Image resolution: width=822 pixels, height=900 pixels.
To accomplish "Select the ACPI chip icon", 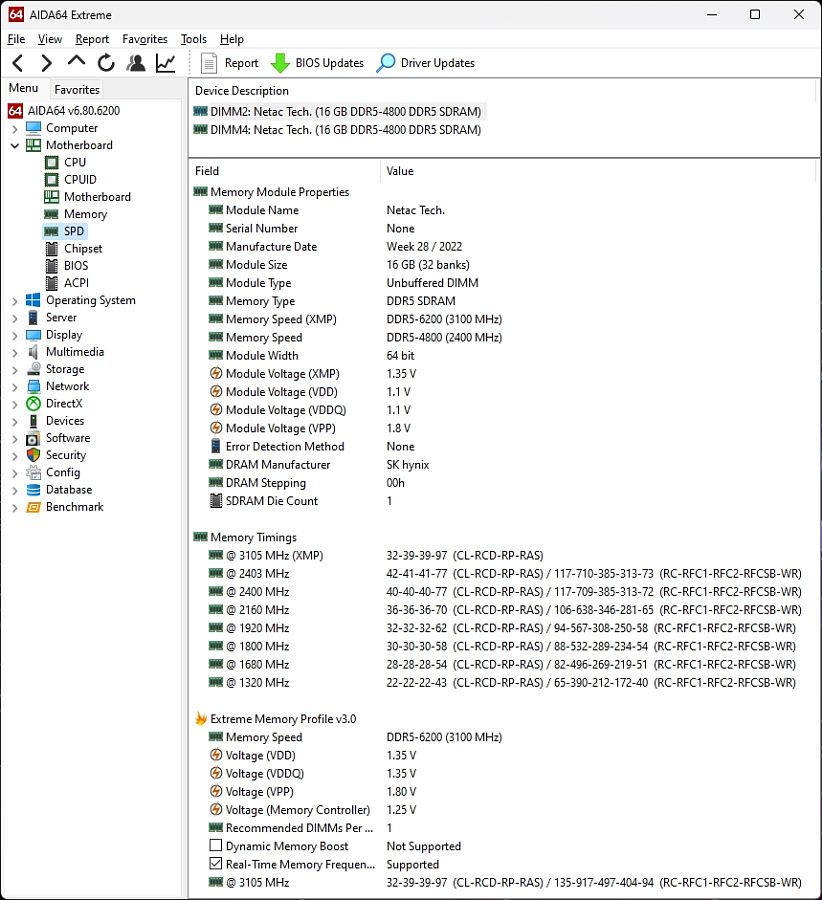I will point(52,283).
